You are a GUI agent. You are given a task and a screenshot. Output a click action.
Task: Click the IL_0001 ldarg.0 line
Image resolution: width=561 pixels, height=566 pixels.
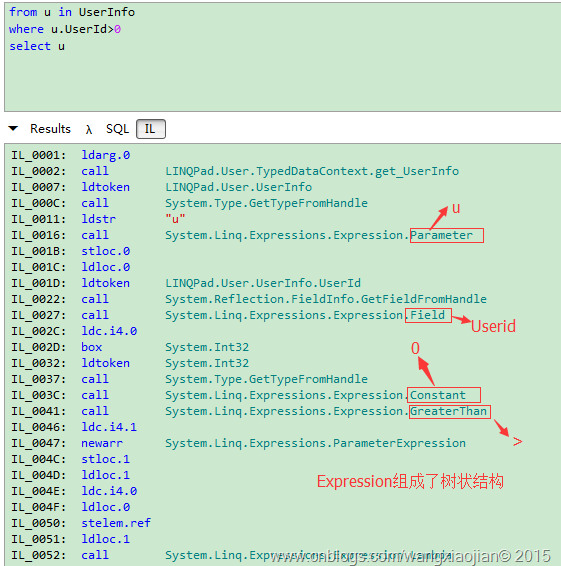pos(71,155)
